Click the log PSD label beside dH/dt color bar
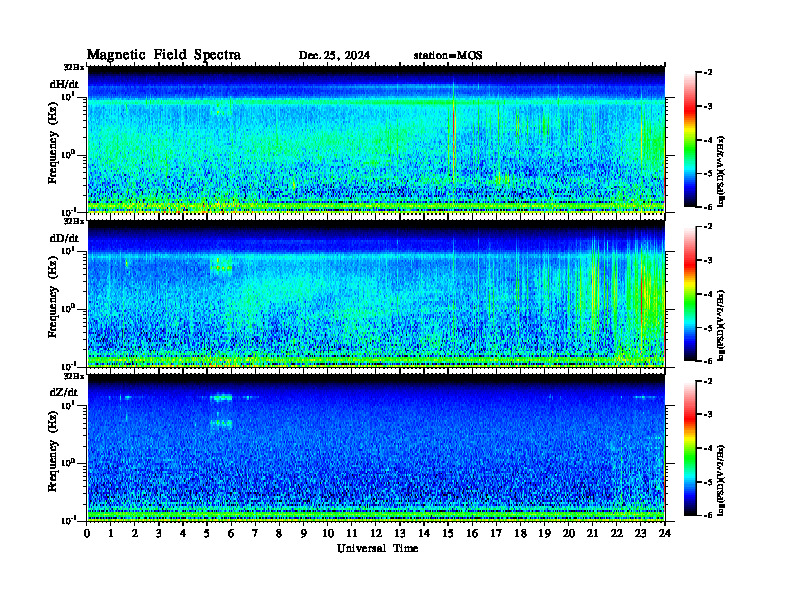The width and height of the screenshot is (792, 612). coord(721,171)
